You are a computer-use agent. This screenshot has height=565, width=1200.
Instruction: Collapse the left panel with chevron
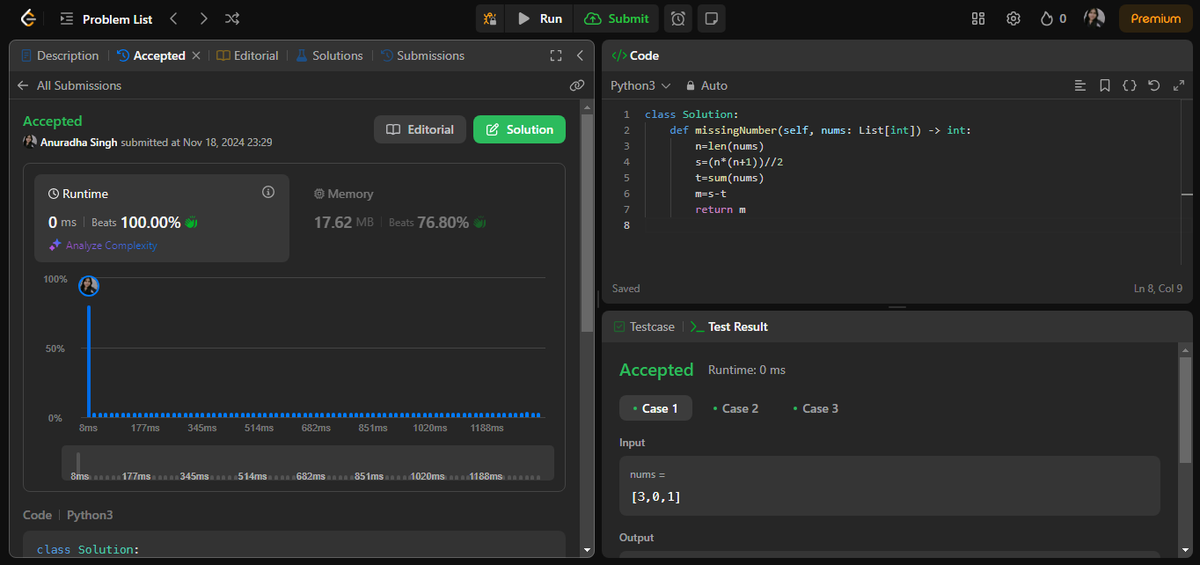coord(580,56)
